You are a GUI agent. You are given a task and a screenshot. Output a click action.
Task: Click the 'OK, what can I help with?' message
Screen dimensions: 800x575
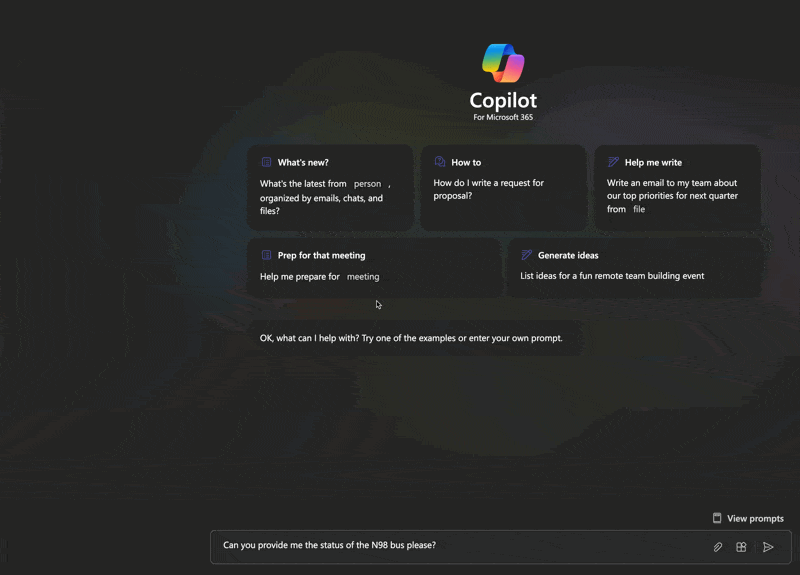point(411,338)
